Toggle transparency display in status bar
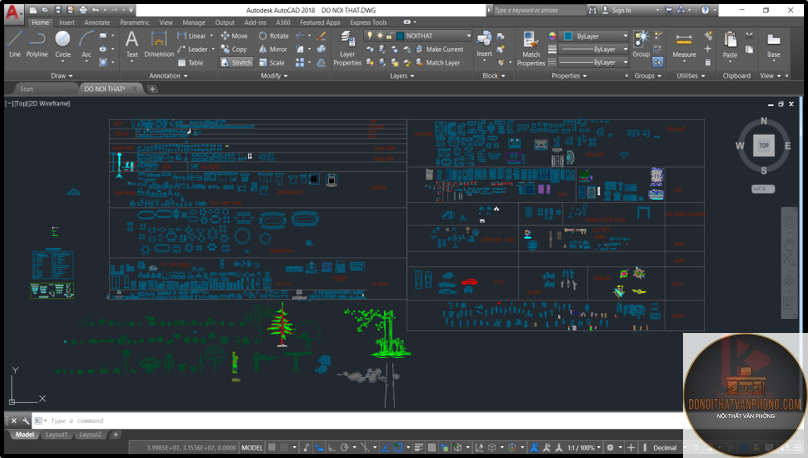This screenshot has height=458, width=808. [x=432, y=447]
